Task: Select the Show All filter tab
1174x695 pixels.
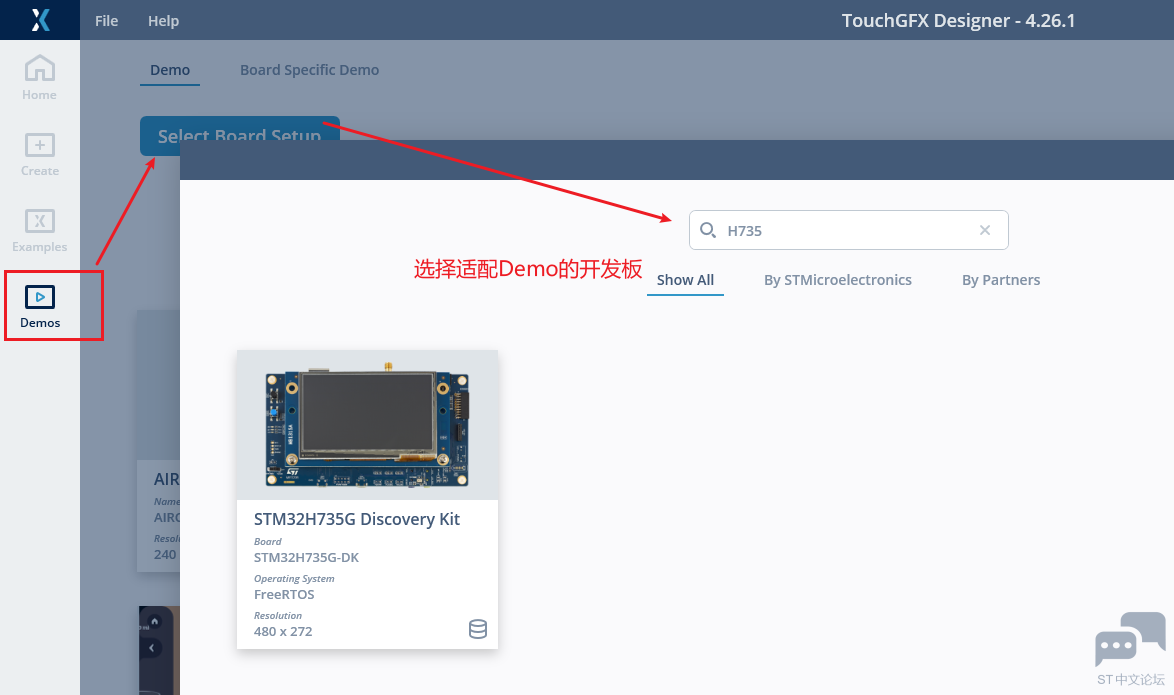Action: click(685, 280)
